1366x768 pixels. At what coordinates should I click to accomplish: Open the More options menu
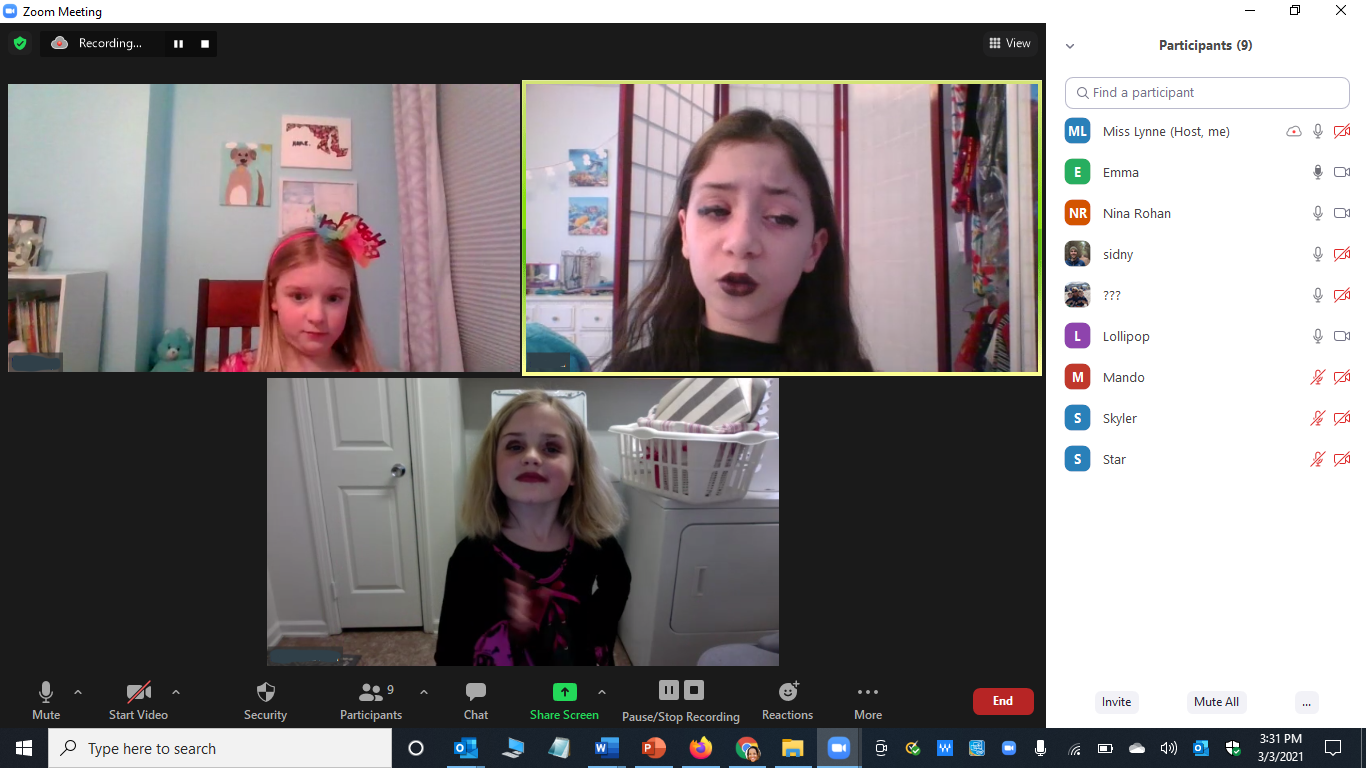click(x=868, y=700)
